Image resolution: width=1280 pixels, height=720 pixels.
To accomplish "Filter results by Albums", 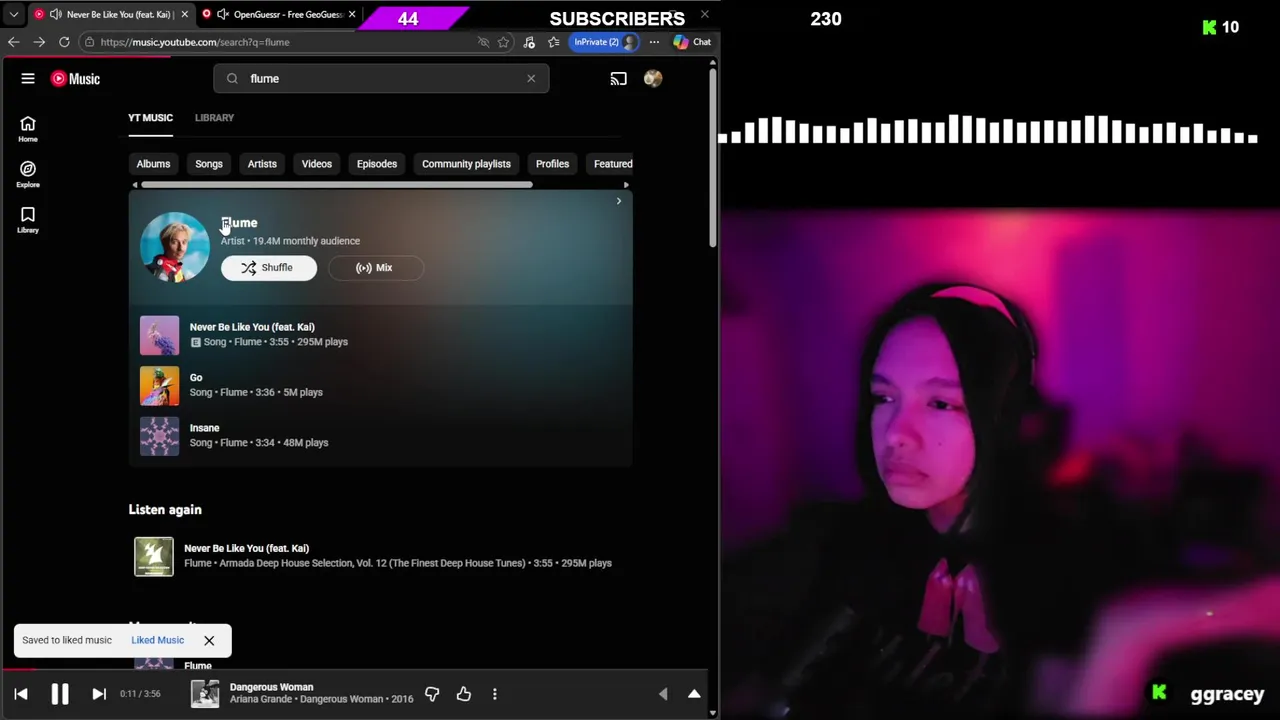I will pyautogui.click(x=153, y=164).
